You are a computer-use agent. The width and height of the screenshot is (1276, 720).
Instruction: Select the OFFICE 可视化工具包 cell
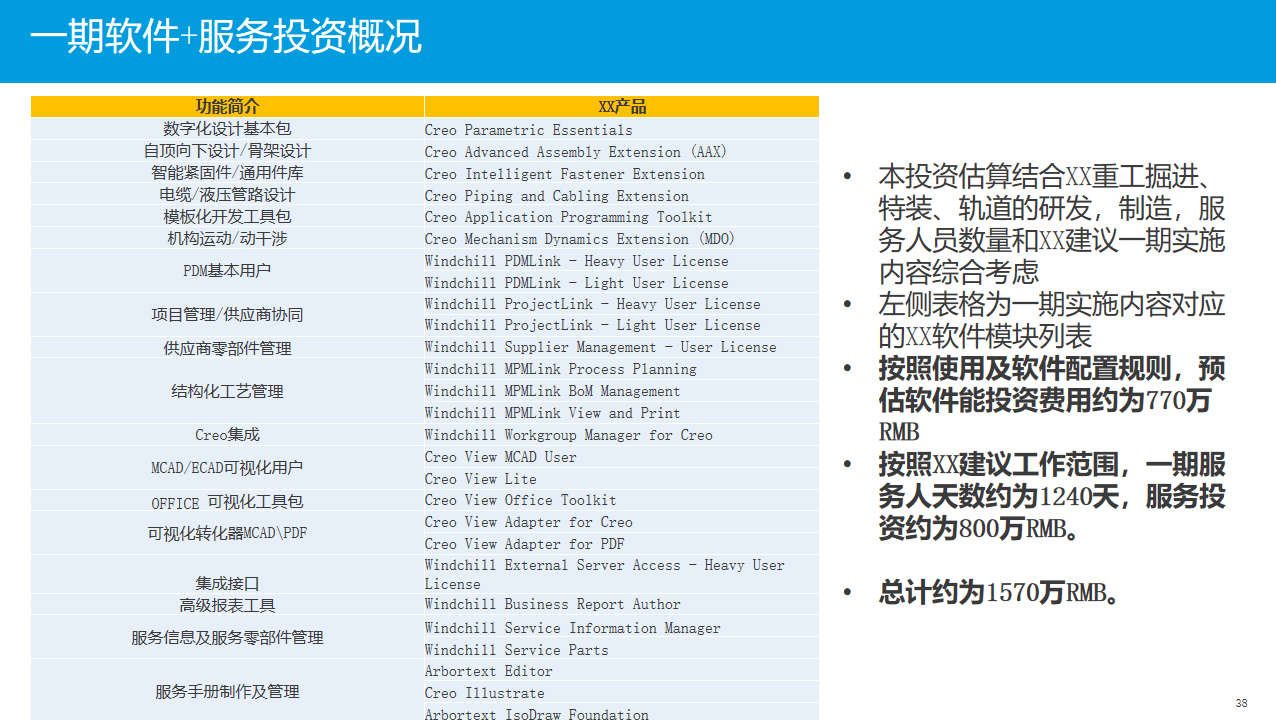coord(227,500)
